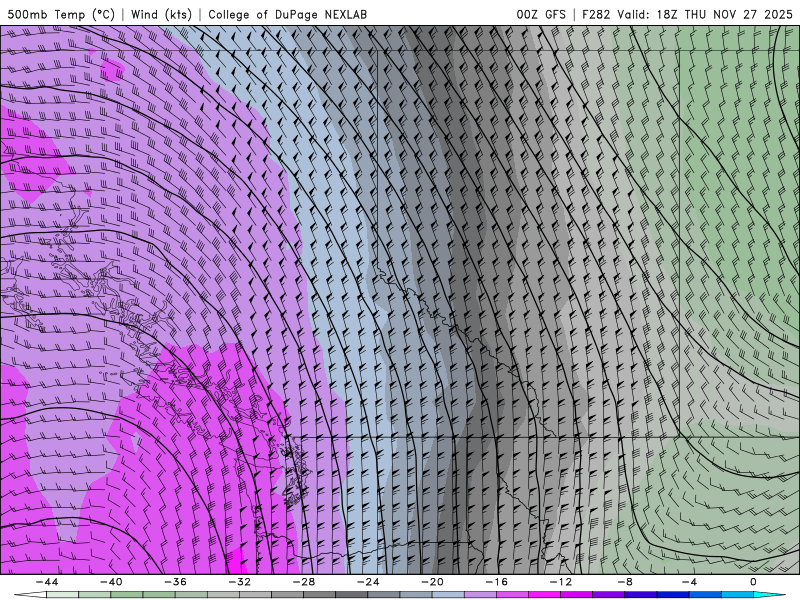Click the -4 colorbar label
This screenshot has height=600, width=800.
pos(689,582)
